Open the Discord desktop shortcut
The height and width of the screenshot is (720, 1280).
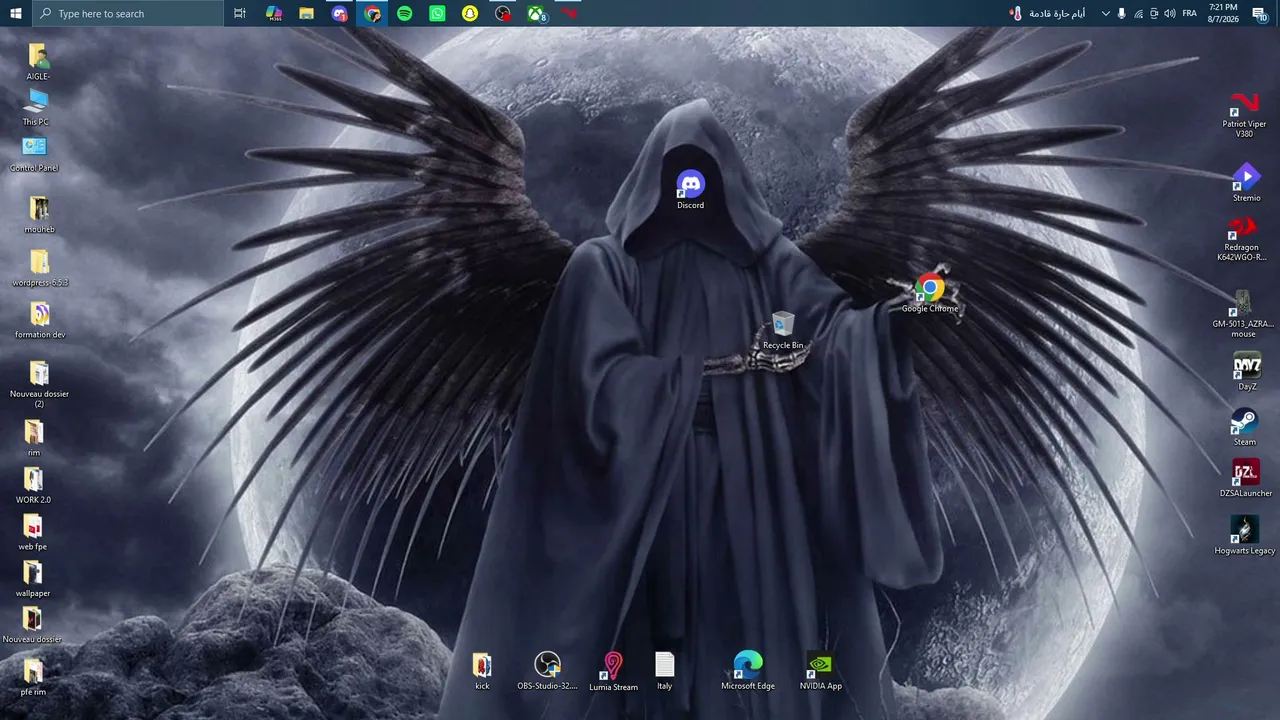[x=690, y=190]
